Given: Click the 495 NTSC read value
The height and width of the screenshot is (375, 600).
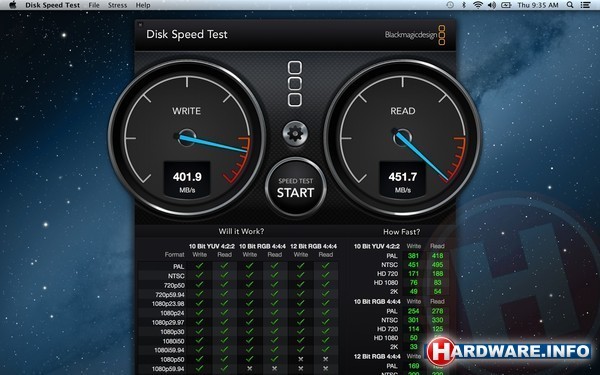Looking at the screenshot, I should point(437,265).
